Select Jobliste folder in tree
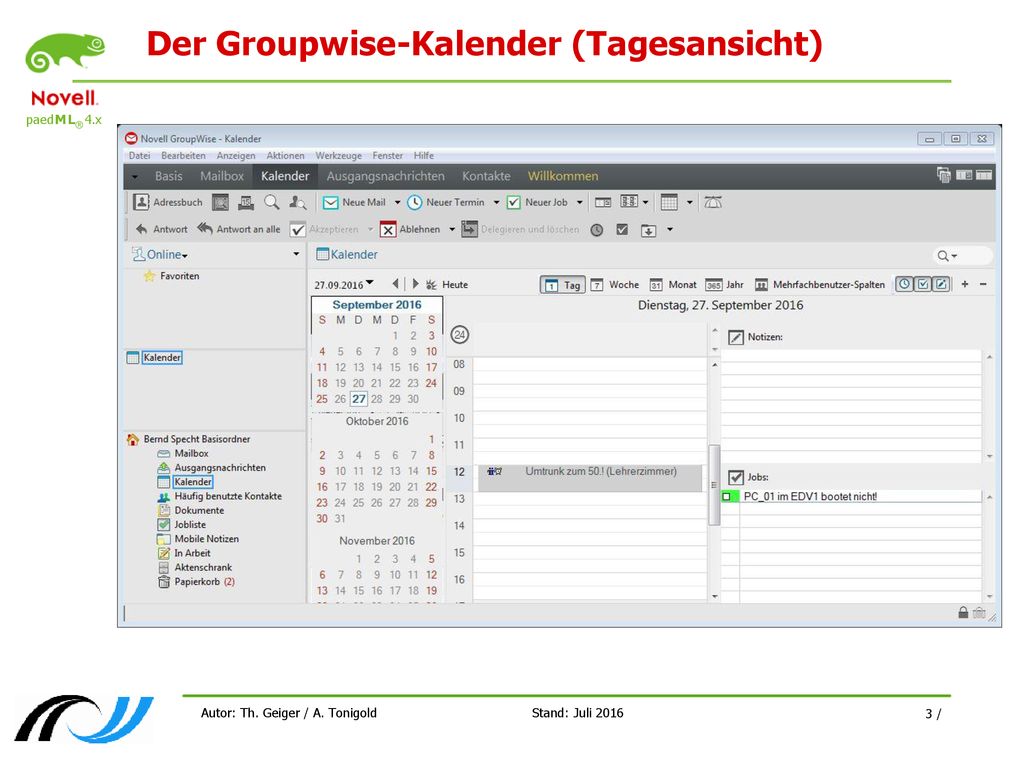 (182, 524)
